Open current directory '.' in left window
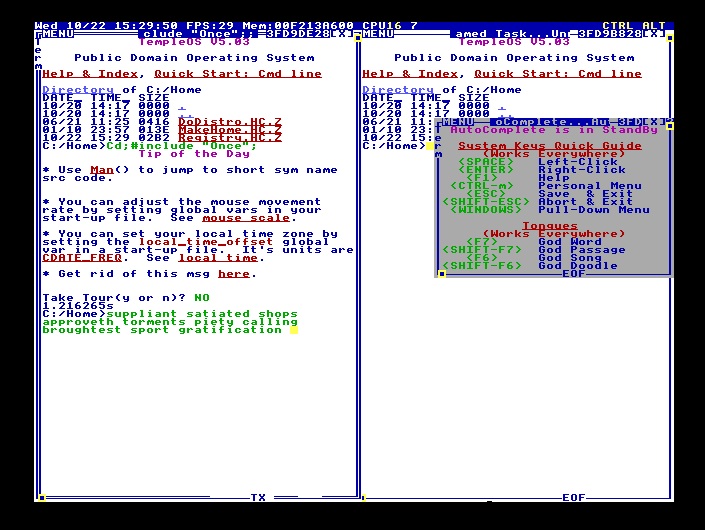 [182, 107]
